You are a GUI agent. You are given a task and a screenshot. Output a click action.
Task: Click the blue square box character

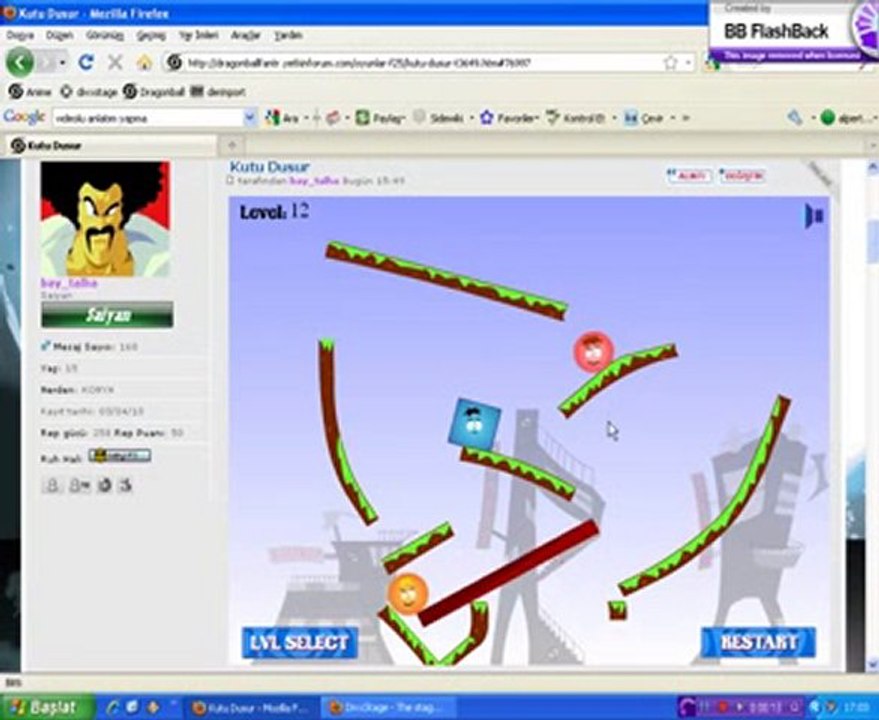[475, 424]
